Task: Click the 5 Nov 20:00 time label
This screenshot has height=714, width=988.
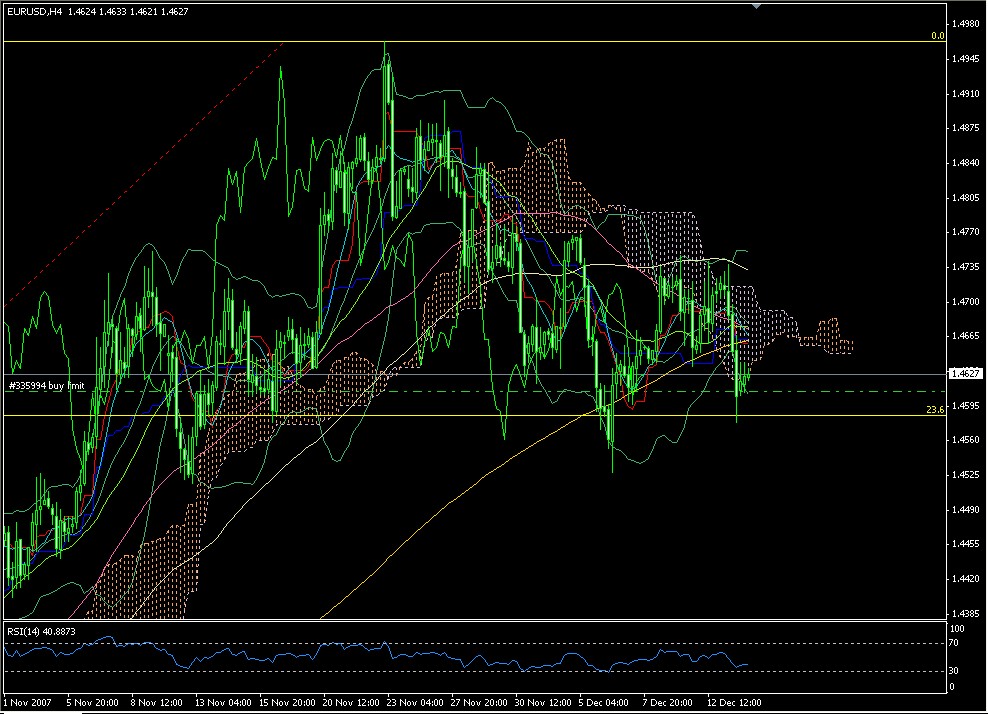Action: [93, 702]
